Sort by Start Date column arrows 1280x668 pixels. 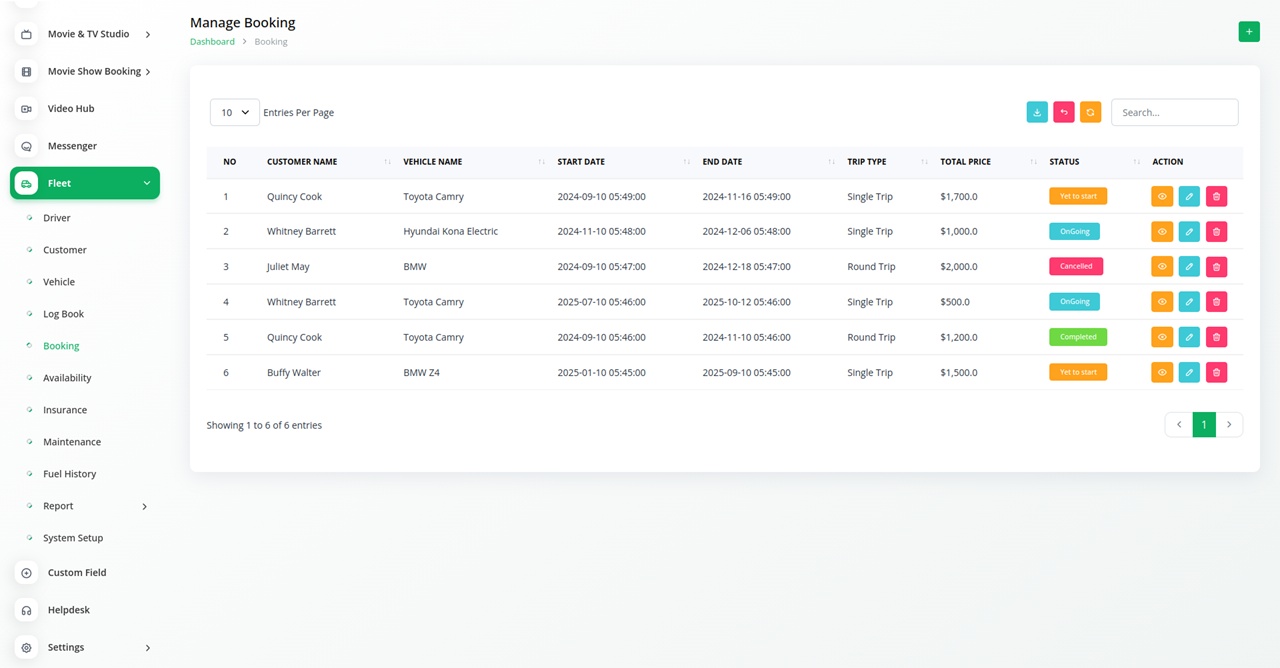(x=686, y=162)
